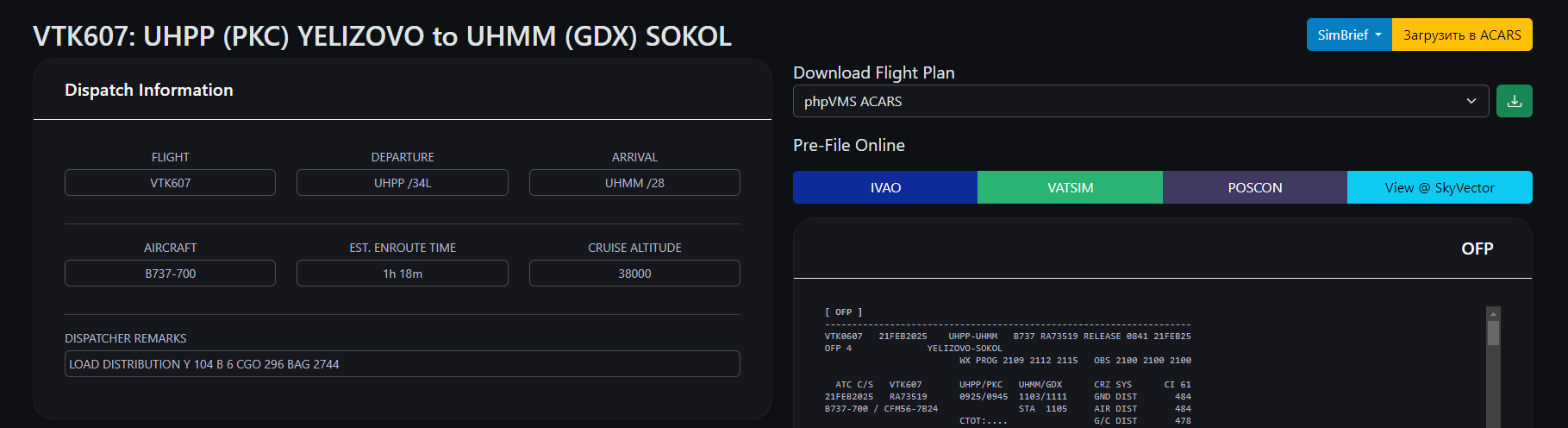Select the DEPARTURE field UHPP /34L
Image resolution: width=1568 pixels, height=428 pixels.
pyautogui.click(x=403, y=183)
